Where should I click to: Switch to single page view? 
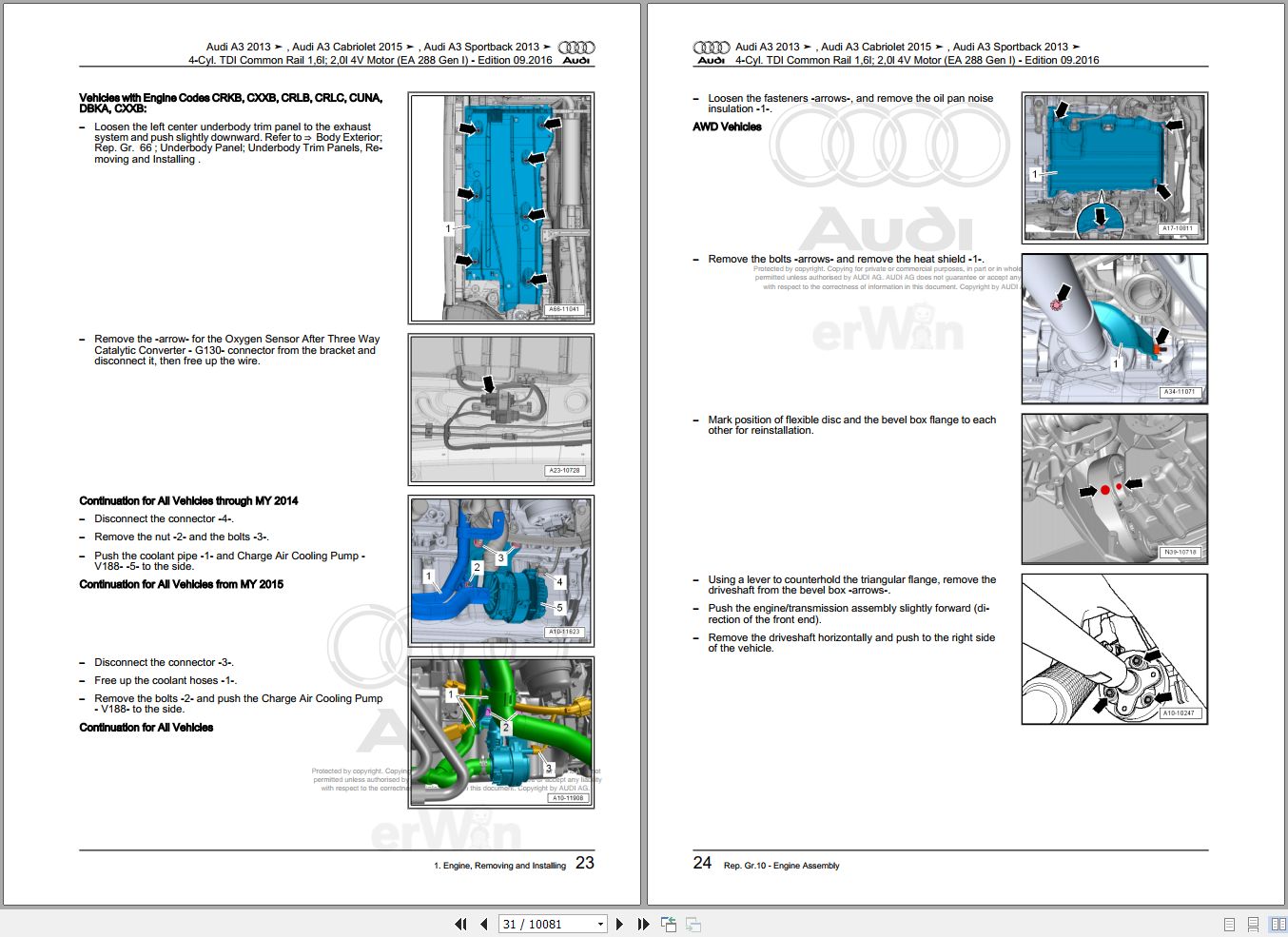pyautogui.click(x=1229, y=924)
